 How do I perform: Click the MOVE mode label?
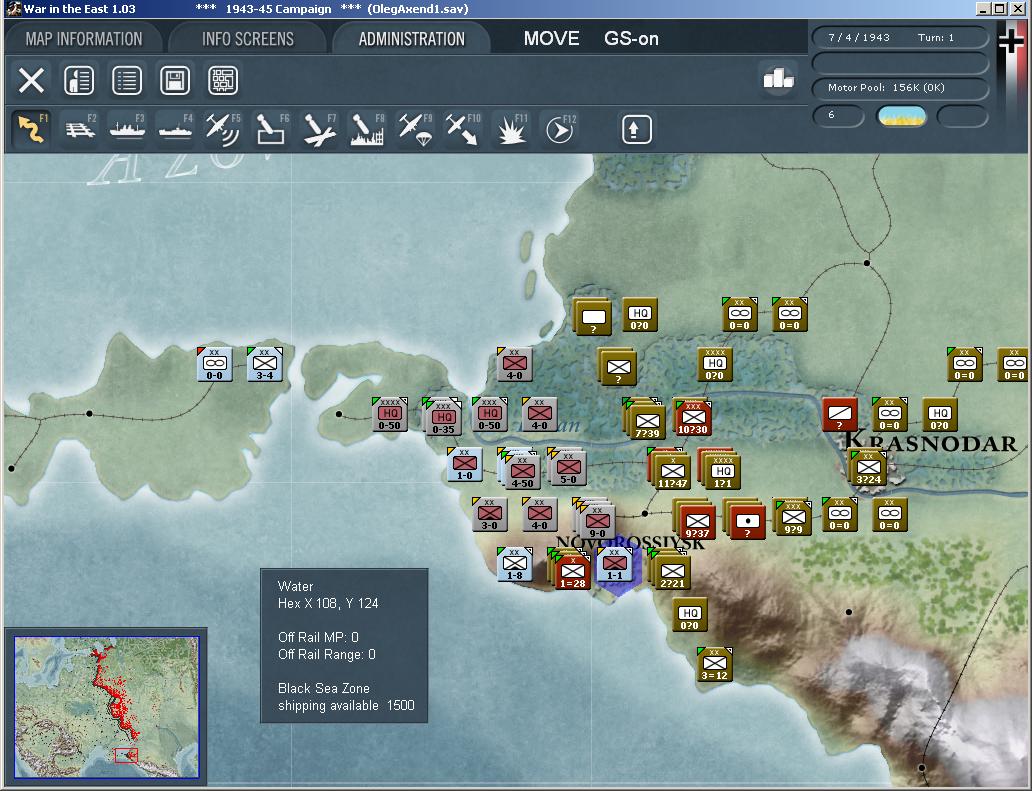coord(552,38)
